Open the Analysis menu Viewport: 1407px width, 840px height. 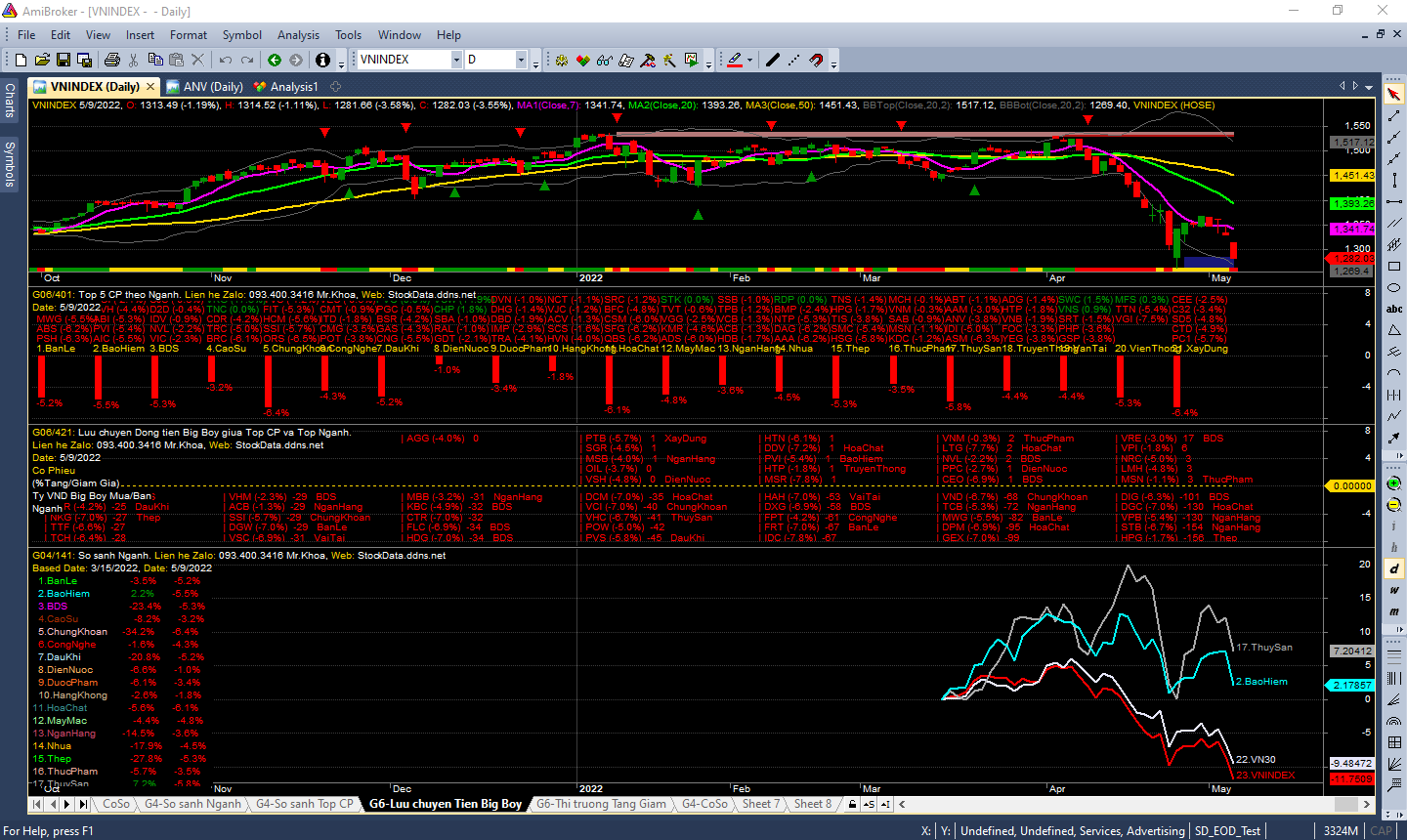[x=298, y=34]
